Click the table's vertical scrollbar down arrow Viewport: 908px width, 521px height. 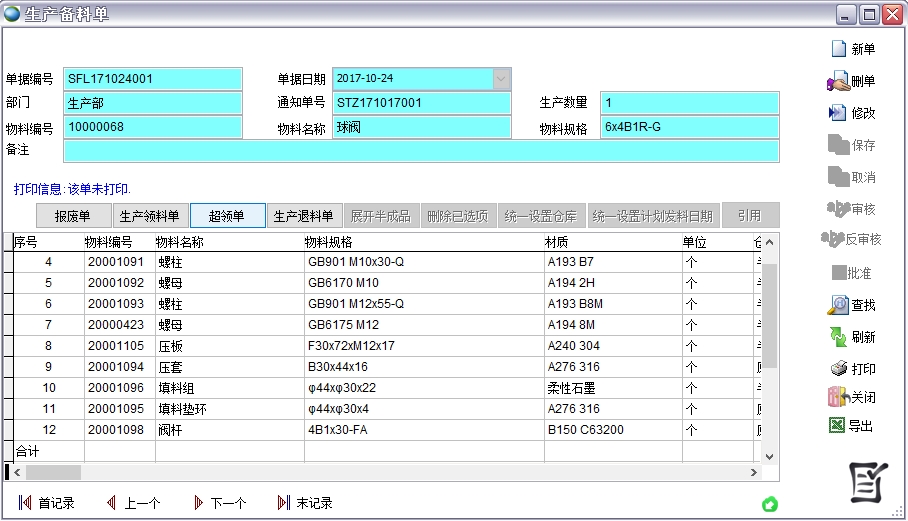[x=770, y=455]
